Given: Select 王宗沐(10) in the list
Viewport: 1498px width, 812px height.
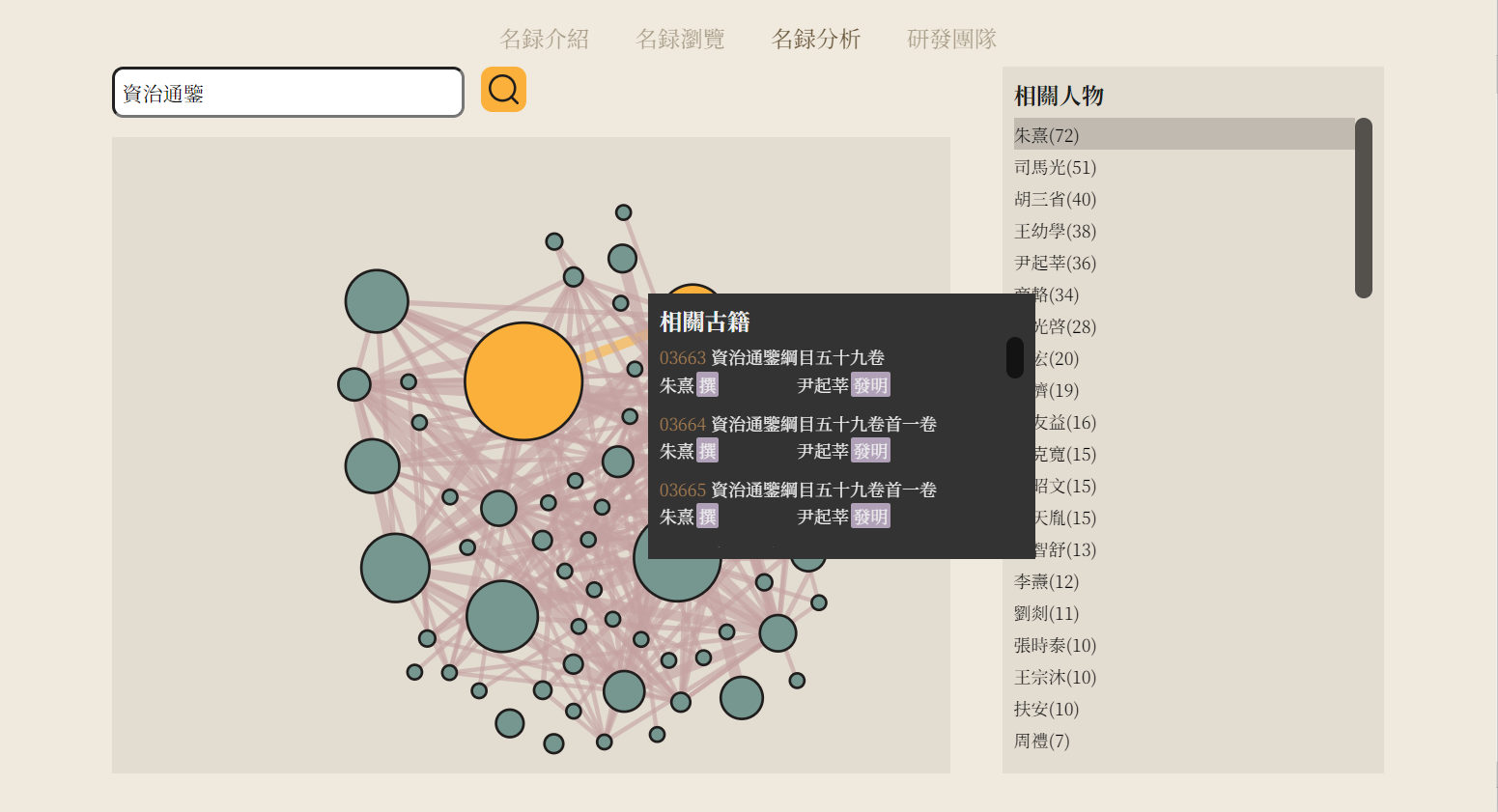Looking at the screenshot, I should [x=1184, y=677].
